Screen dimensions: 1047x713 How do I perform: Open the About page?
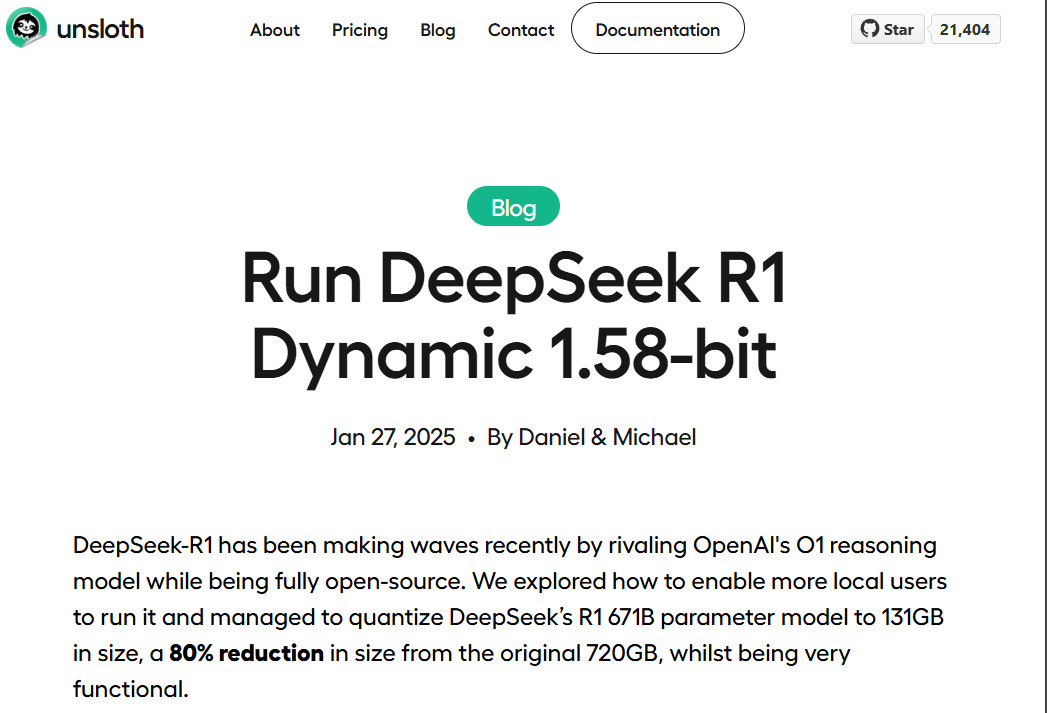[274, 30]
